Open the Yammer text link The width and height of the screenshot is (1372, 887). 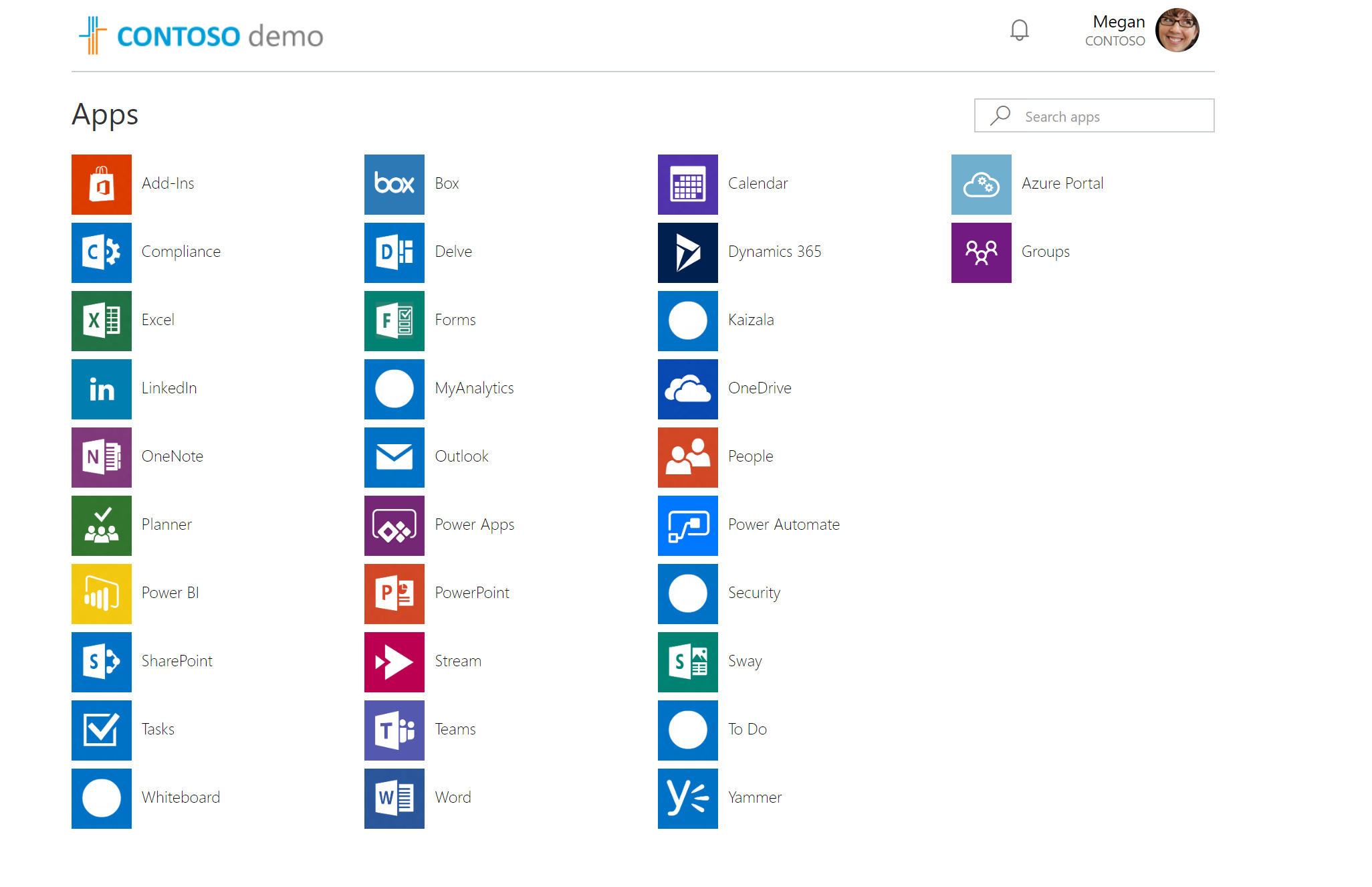(755, 797)
